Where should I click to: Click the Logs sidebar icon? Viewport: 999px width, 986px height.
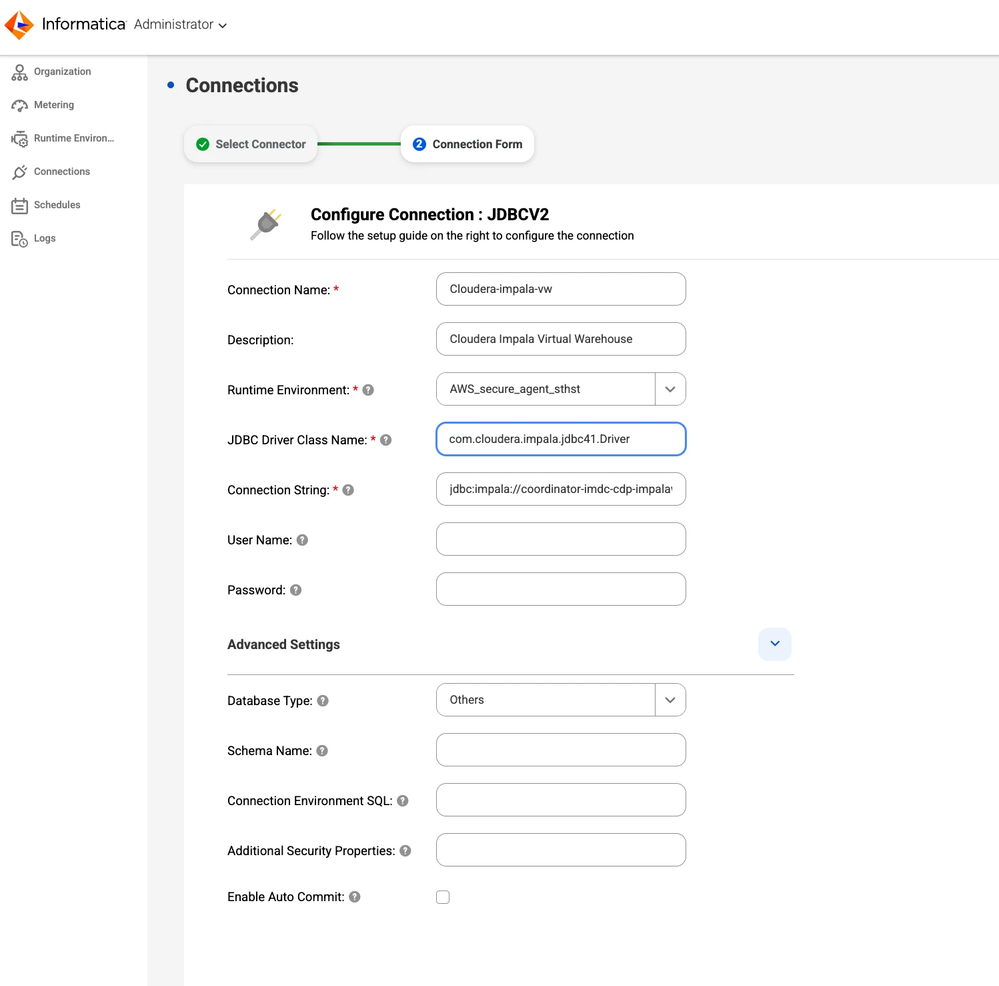pos(19,238)
